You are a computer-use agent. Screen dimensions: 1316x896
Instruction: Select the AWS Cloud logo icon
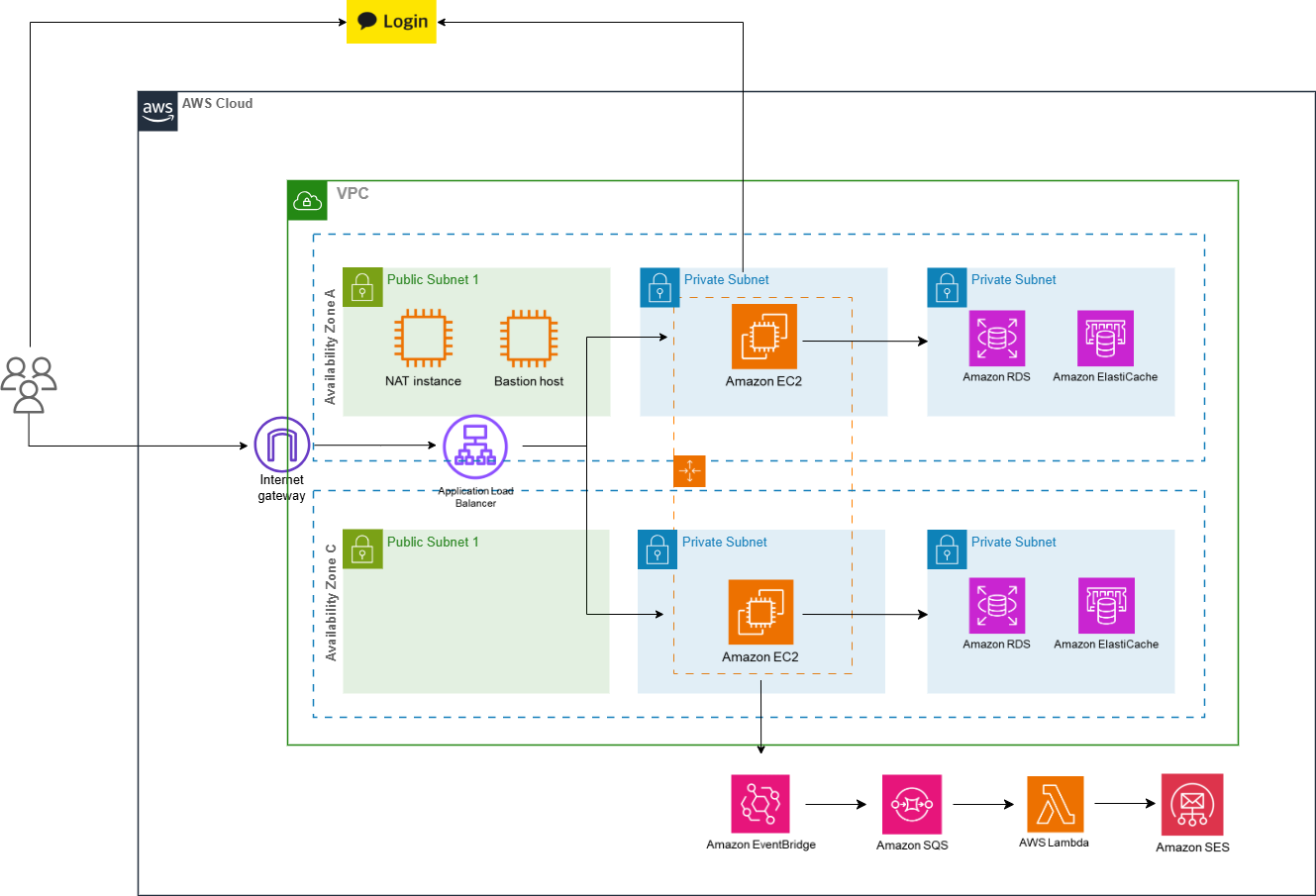coord(157,112)
